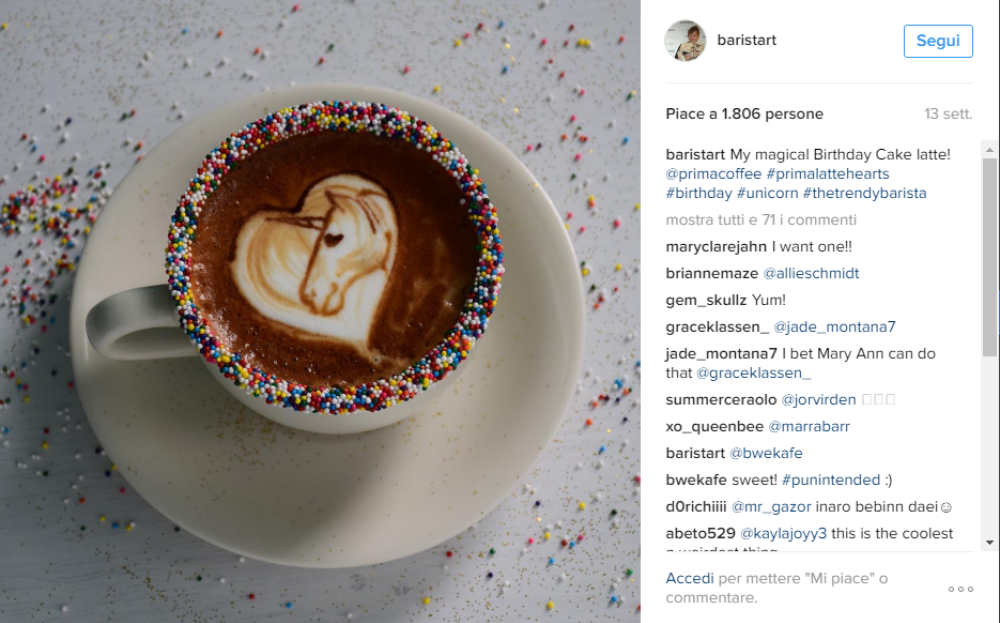Expand all comments via 'mostra tutti' link
Screen dimensions: 1000x623
click(761, 220)
